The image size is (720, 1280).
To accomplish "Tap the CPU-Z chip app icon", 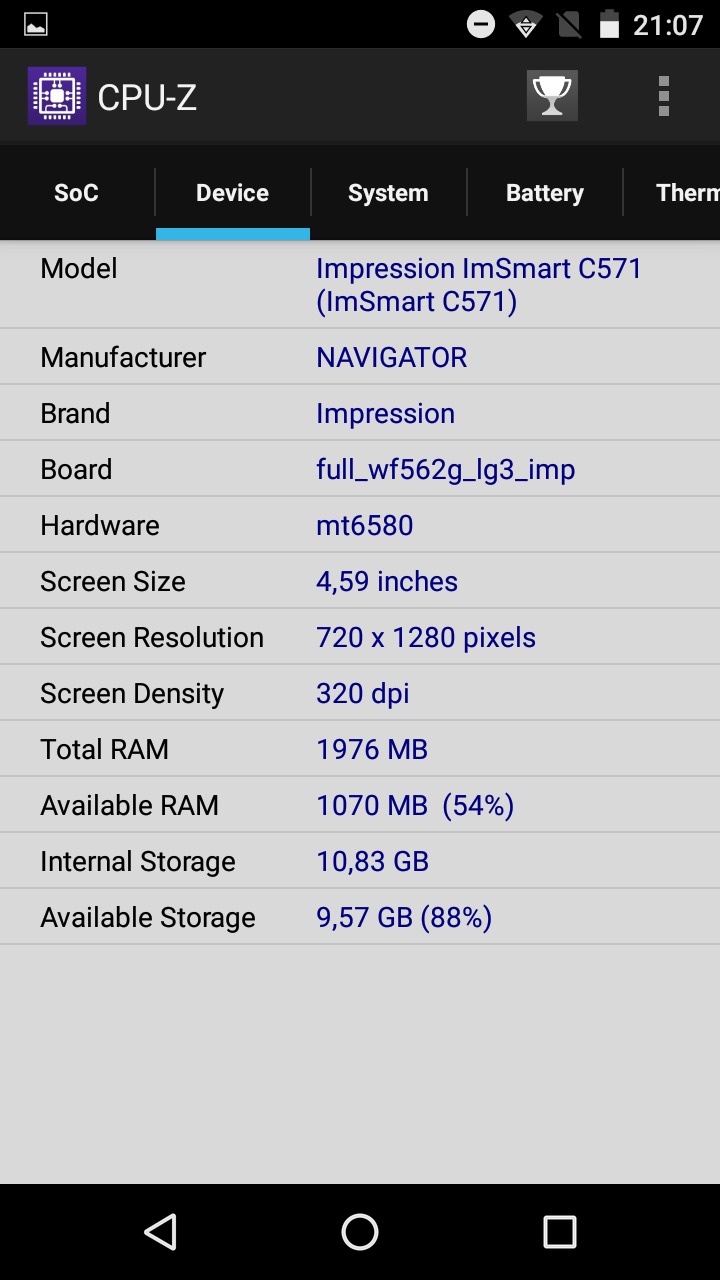I will click(57, 96).
